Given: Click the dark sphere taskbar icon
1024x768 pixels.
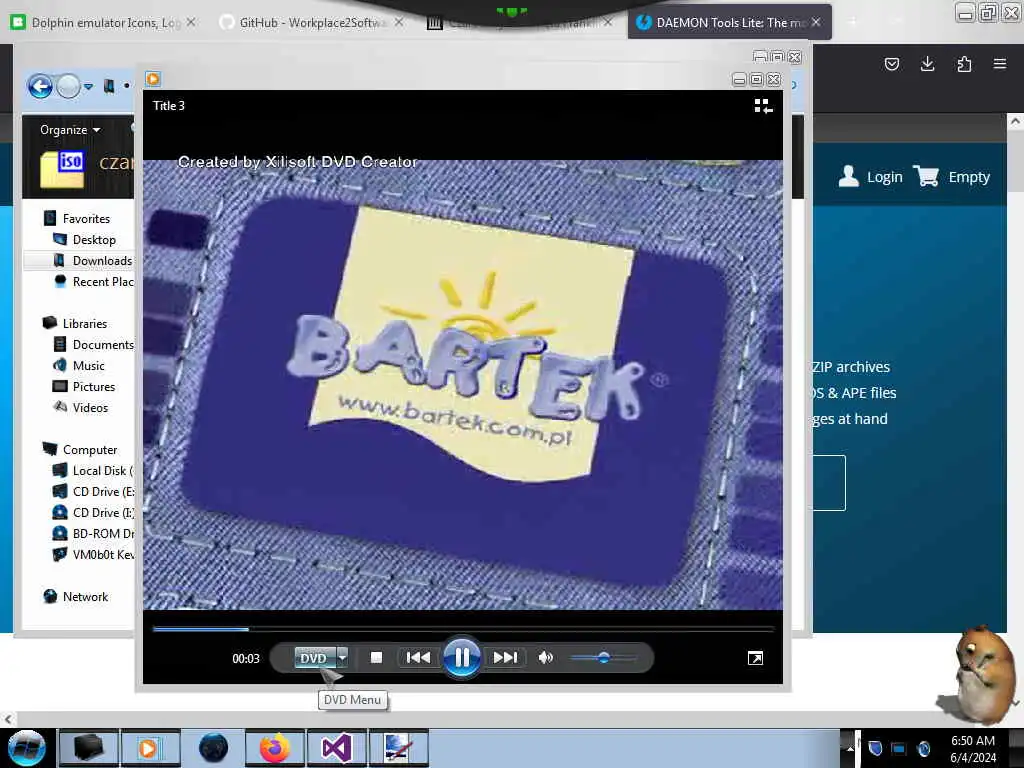Looking at the screenshot, I should (x=213, y=748).
